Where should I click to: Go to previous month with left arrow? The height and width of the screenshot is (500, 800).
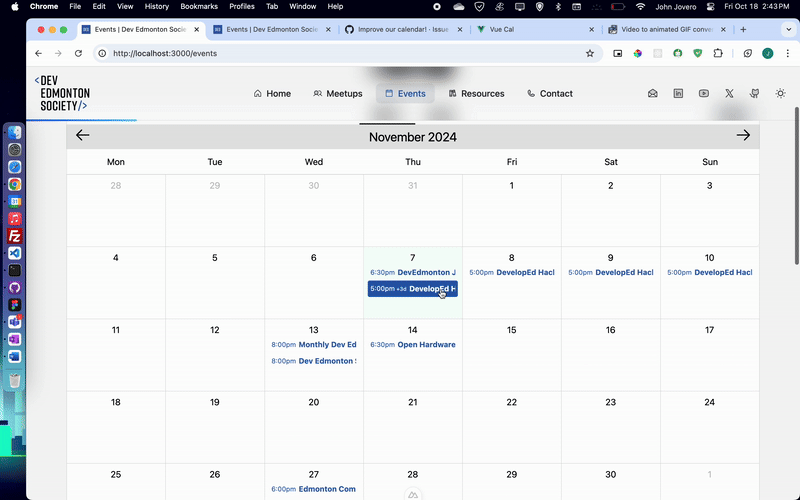pyautogui.click(x=83, y=136)
